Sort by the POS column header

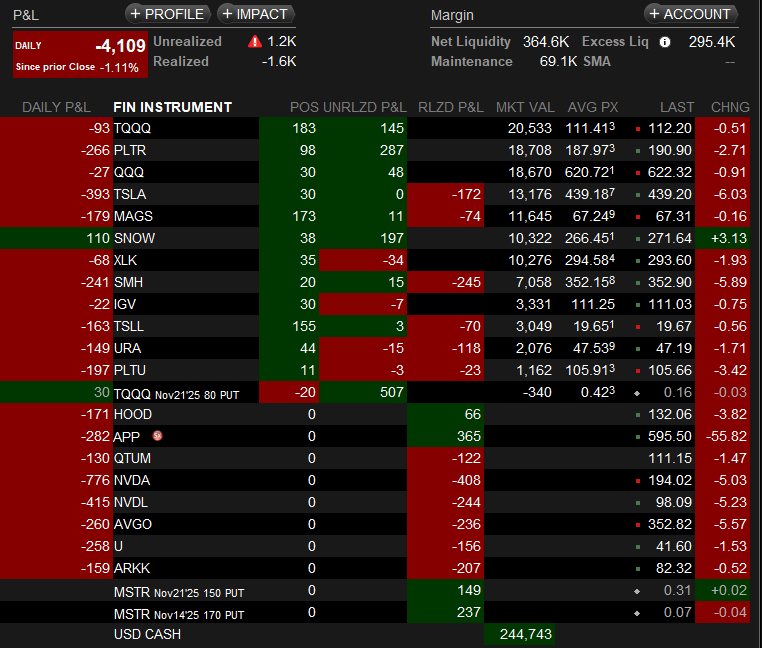(304, 107)
